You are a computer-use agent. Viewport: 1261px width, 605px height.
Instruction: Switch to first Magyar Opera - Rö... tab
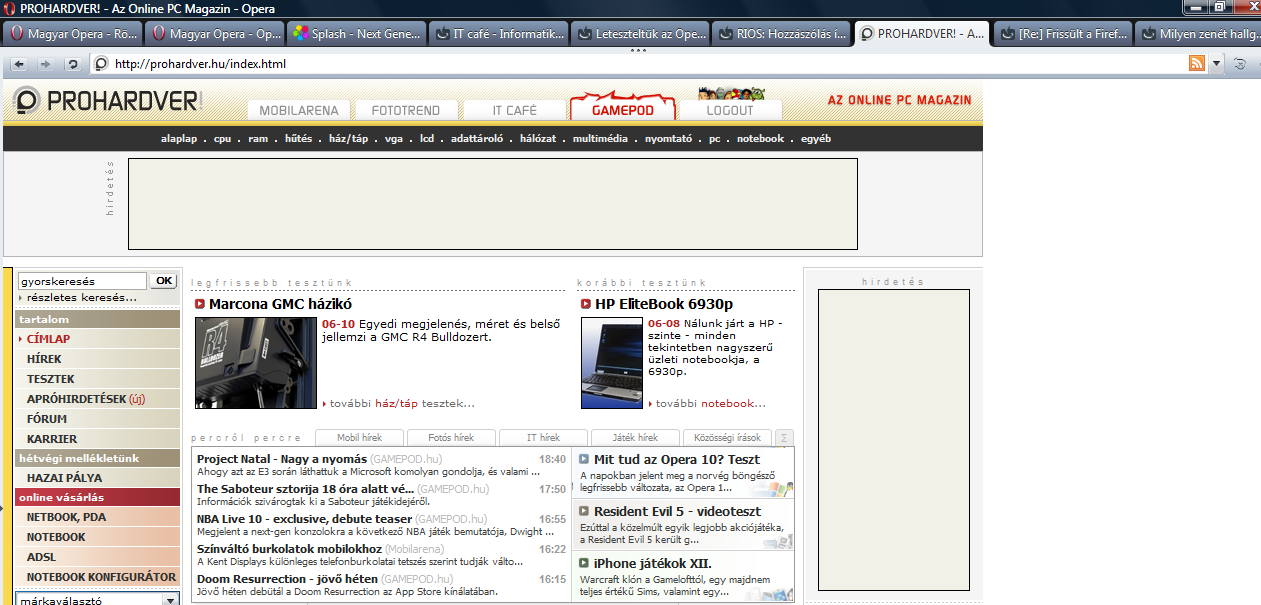point(72,34)
